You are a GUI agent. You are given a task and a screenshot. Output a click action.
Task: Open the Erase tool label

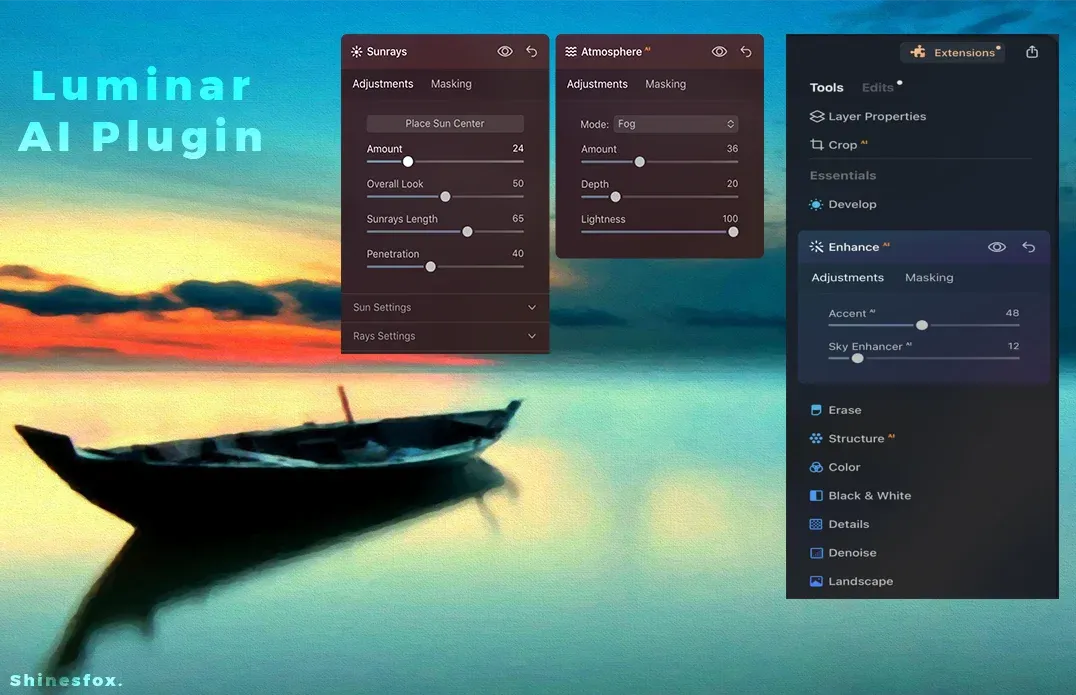845,410
